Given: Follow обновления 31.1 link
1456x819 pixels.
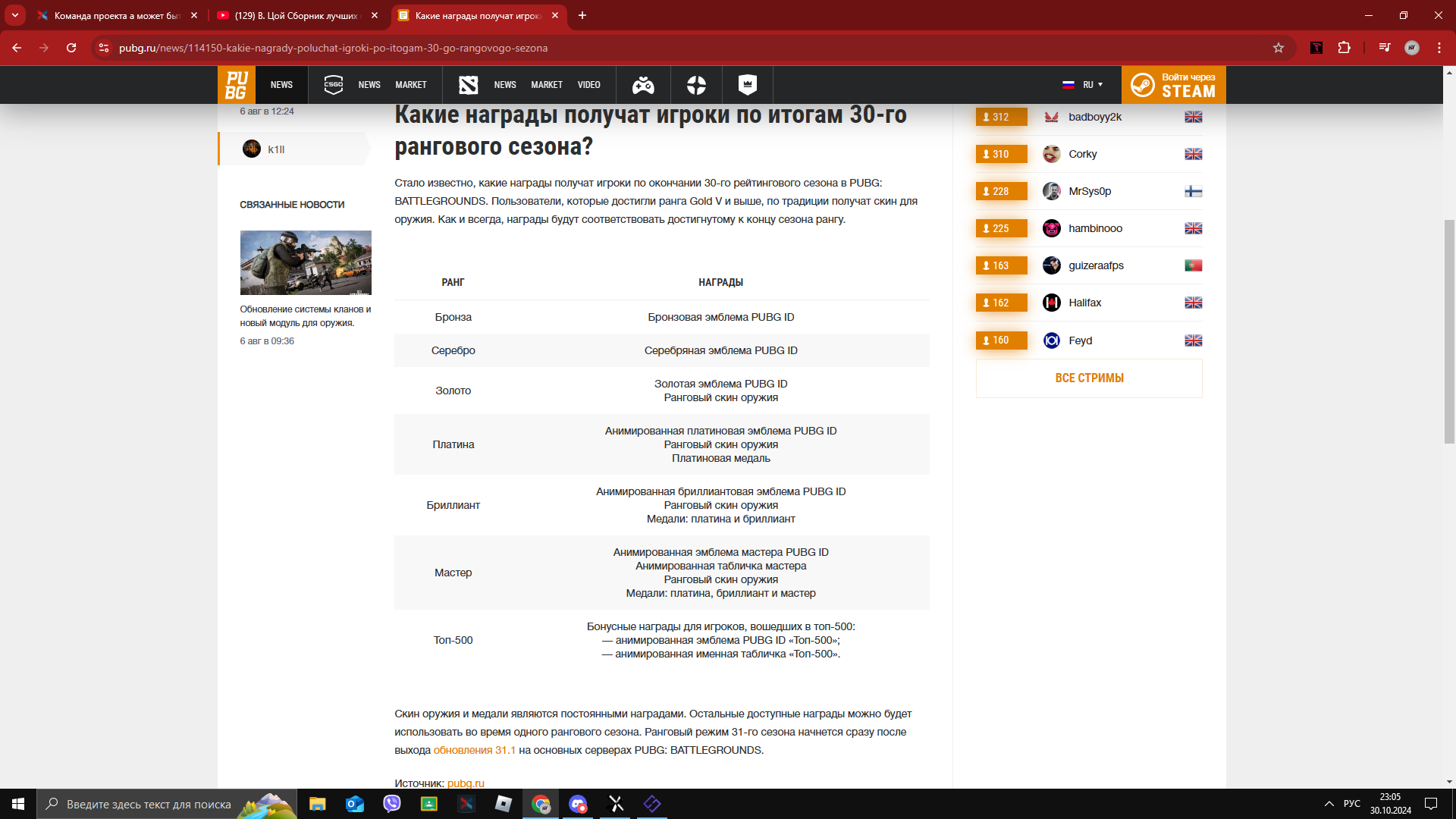Looking at the screenshot, I should [x=475, y=750].
